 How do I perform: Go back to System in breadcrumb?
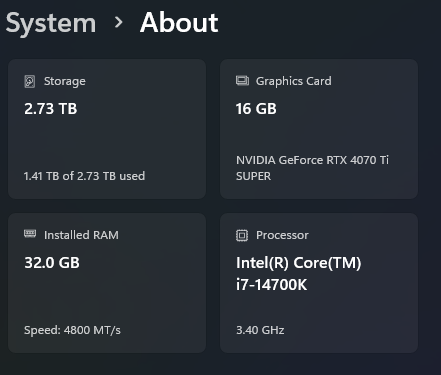pyautogui.click(x=51, y=23)
